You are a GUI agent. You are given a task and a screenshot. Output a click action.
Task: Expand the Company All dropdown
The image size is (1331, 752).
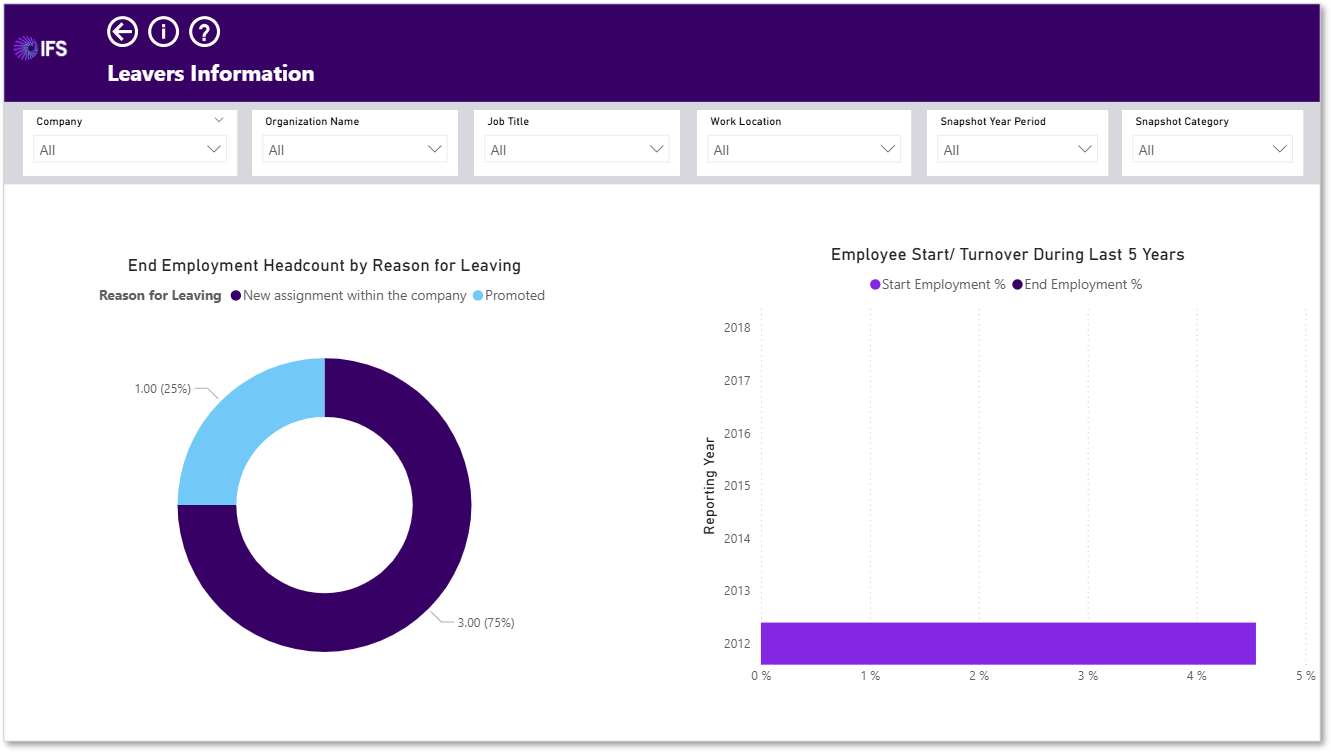tap(130, 149)
